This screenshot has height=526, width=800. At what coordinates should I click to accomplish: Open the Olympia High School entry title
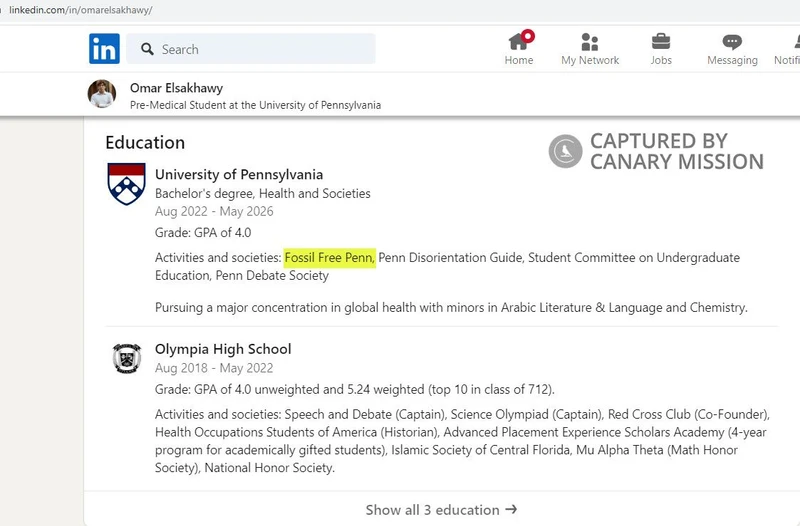pyautogui.click(x=223, y=349)
